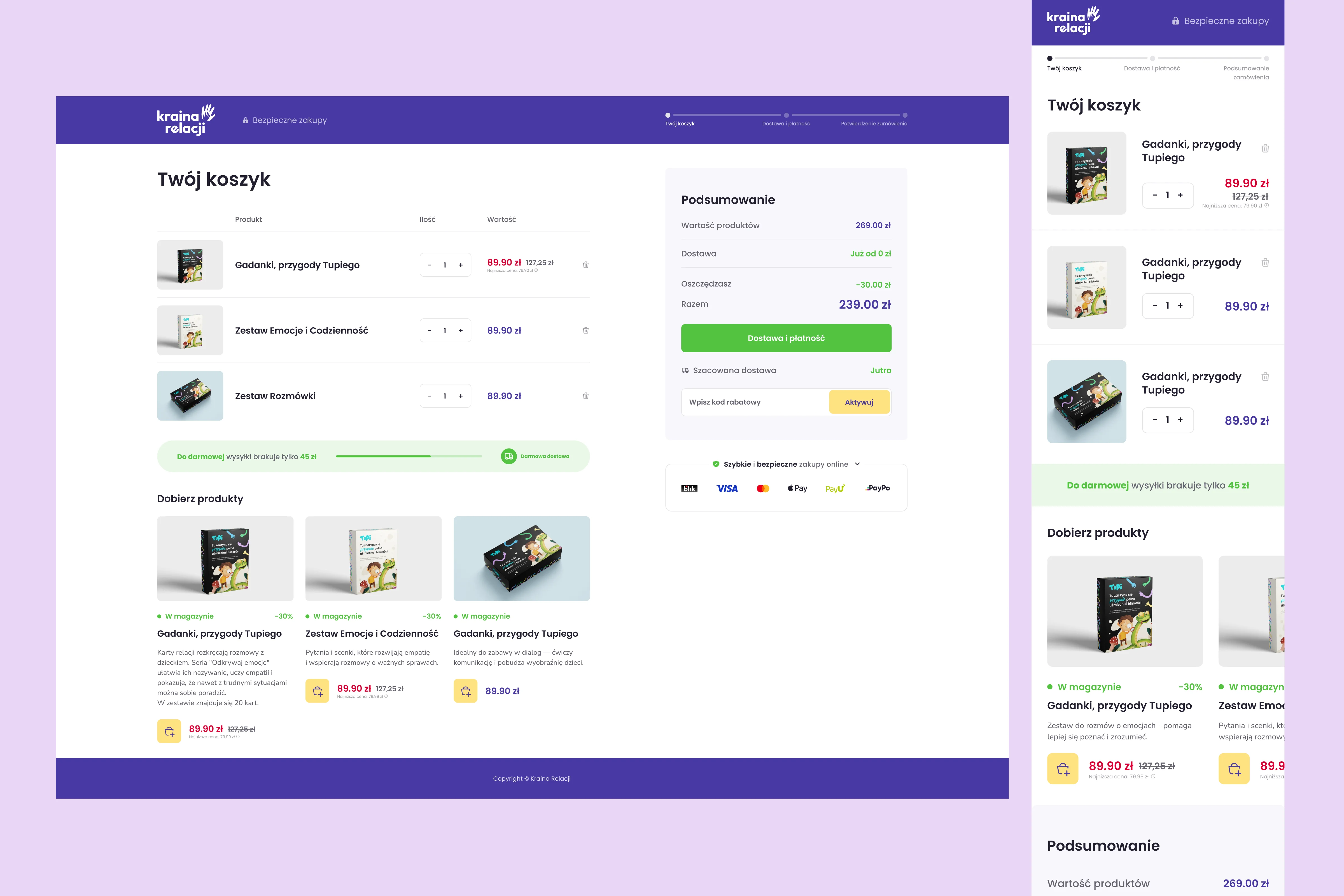1344x896 pixels.
Task: Remove Zestaw Emocje i Codzienność with trash icon
Action: tap(586, 330)
